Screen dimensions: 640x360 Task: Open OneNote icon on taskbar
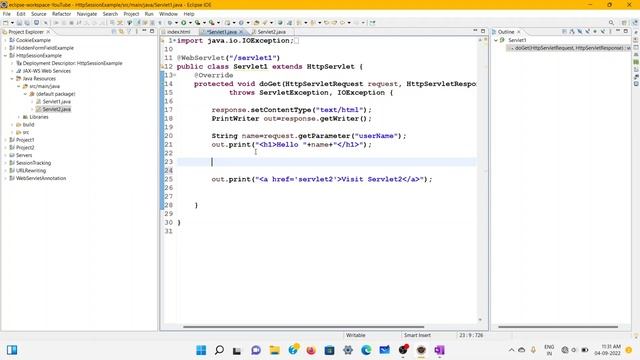pyautogui.click(x=440, y=350)
